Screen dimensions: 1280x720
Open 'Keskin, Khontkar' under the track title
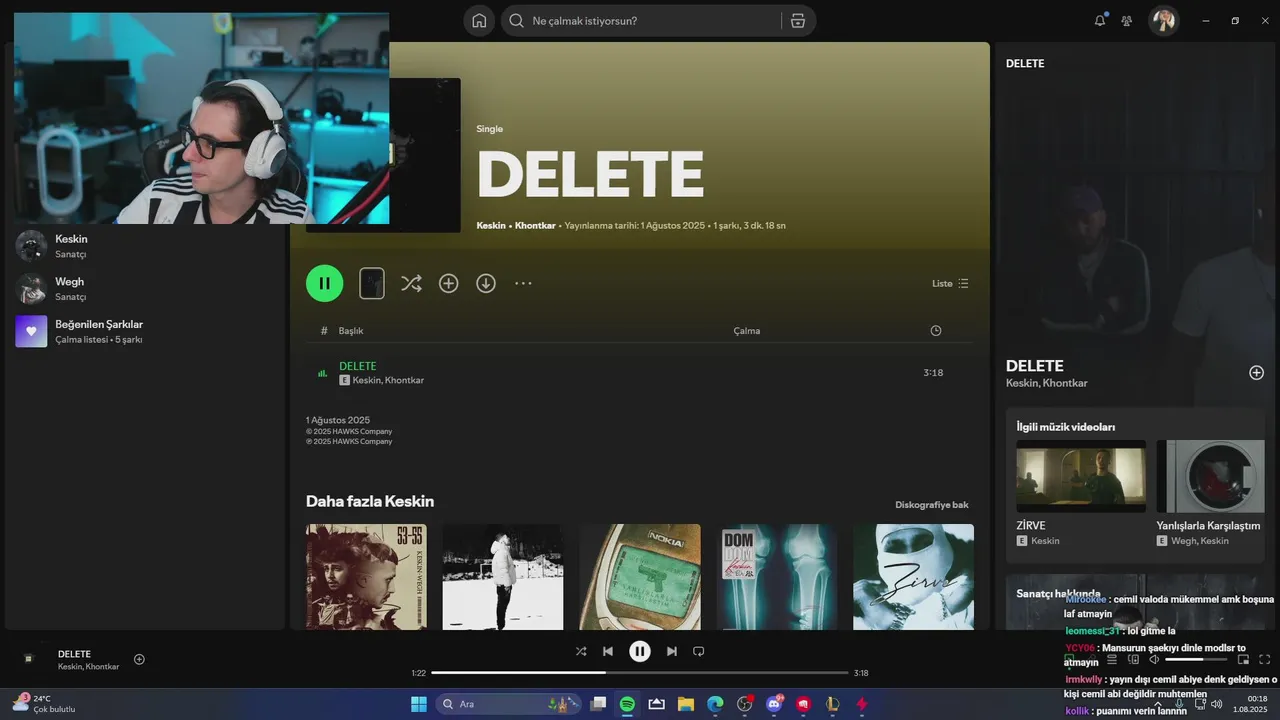coord(388,380)
